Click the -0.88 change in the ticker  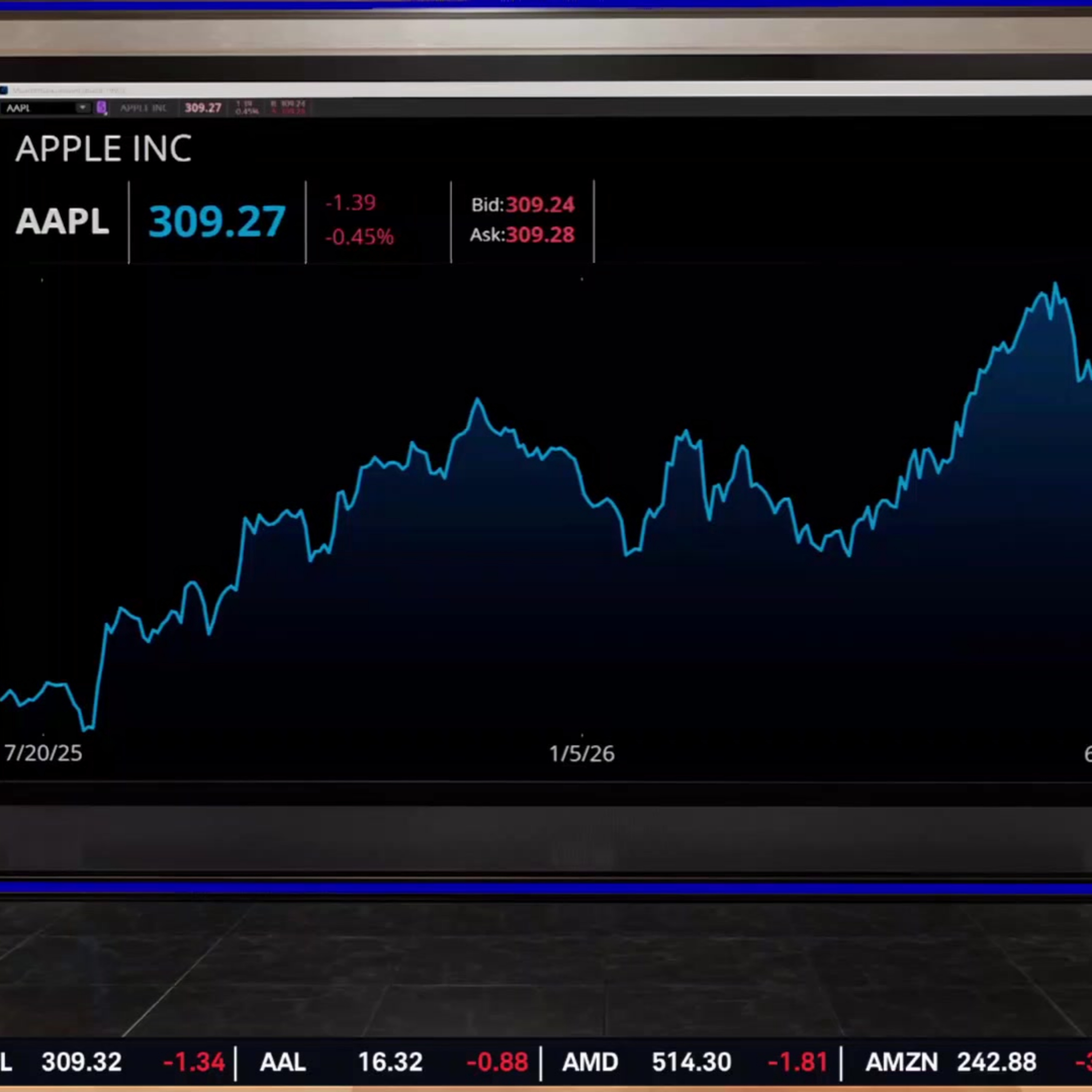(497, 1062)
